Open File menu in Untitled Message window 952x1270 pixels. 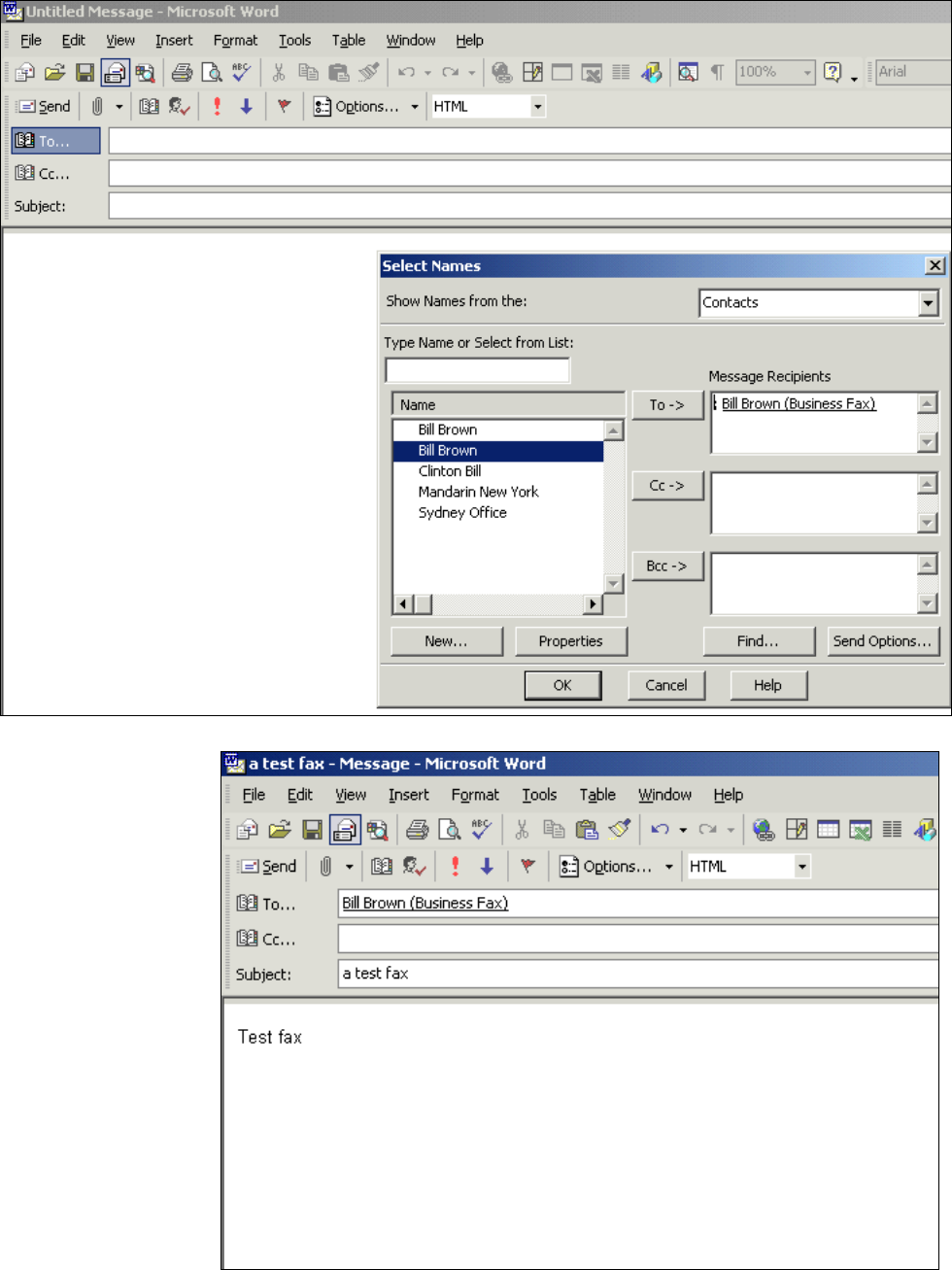click(31, 40)
